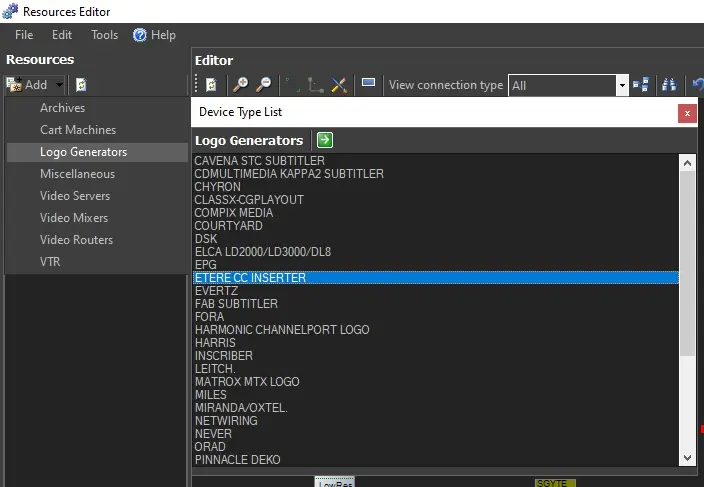The width and height of the screenshot is (704, 487).
Task: Pick HARMONIC CHANNELPORT LOGO device type
Action: coord(281,330)
